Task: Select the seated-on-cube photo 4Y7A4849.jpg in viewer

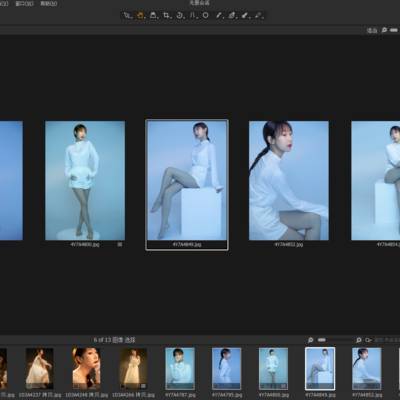Action: (x=187, y=180)
